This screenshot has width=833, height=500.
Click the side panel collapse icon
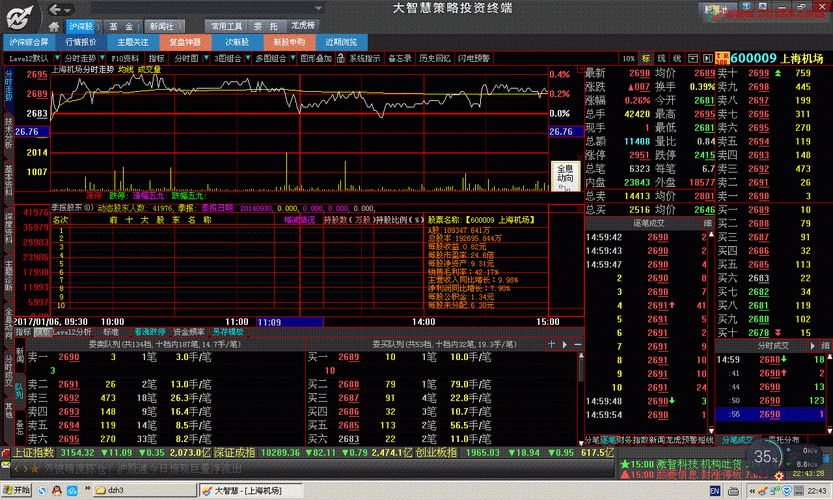point(708,58)
